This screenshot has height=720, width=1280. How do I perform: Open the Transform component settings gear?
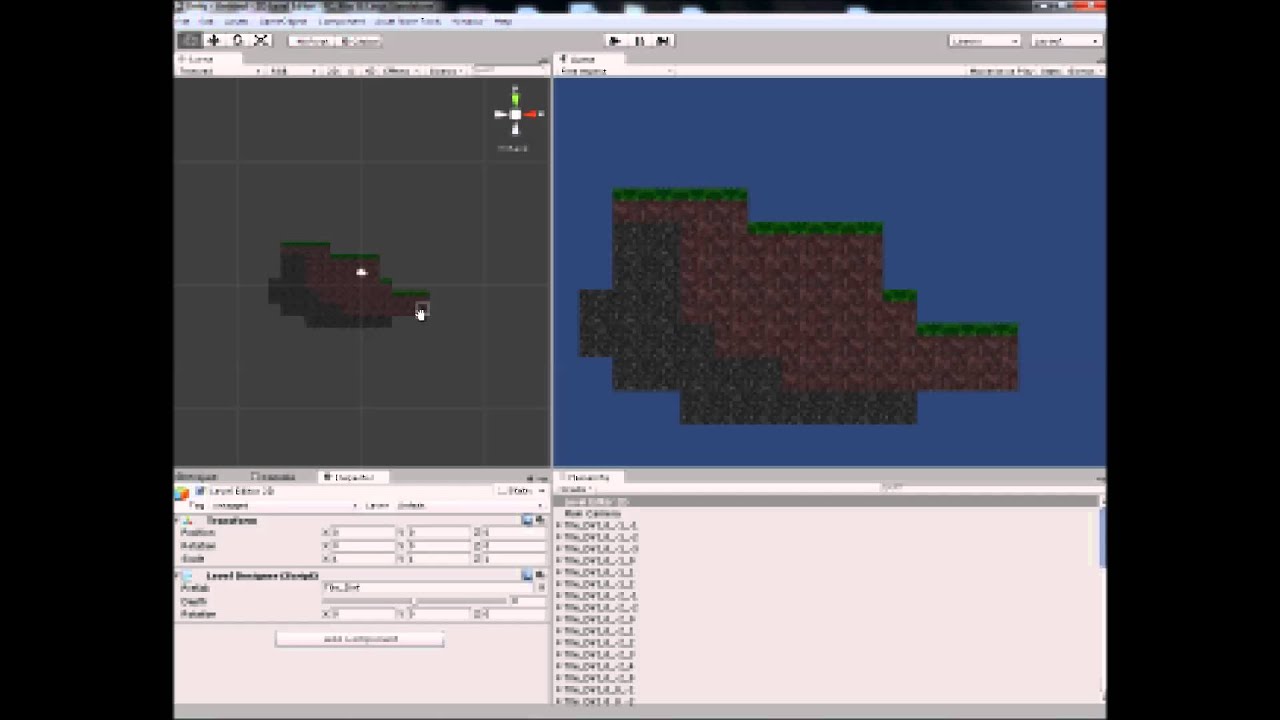pos(540,520)
